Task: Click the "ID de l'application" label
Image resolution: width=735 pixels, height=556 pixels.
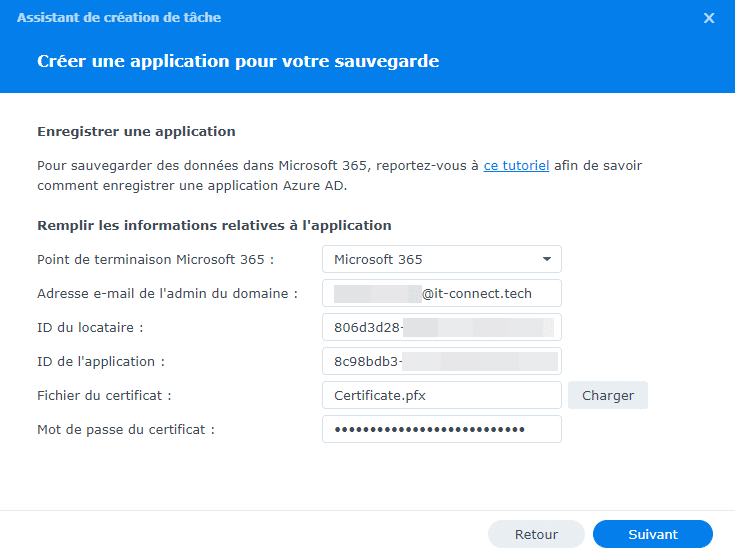Action: coord(101,361)
